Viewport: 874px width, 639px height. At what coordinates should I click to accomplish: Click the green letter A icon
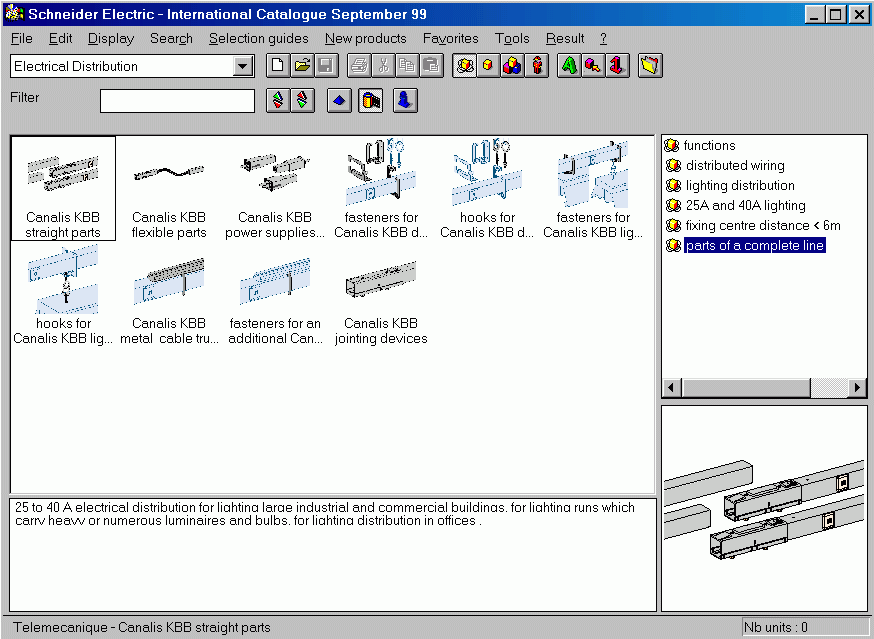coord(569,66)
